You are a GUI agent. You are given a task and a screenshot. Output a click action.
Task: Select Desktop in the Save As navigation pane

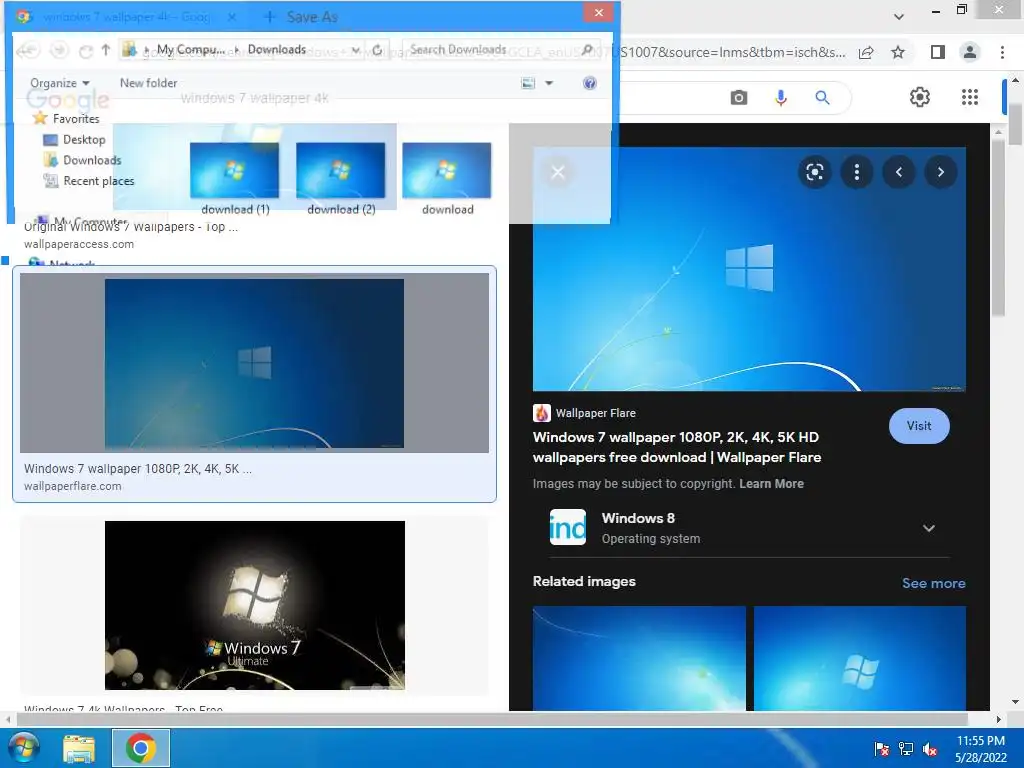pos(74,139)
